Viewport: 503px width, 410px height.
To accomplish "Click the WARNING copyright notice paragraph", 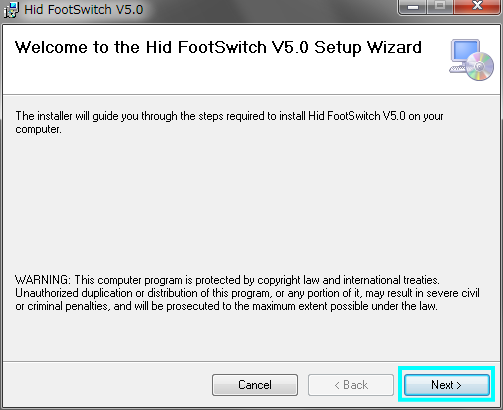I will point(247,293).
